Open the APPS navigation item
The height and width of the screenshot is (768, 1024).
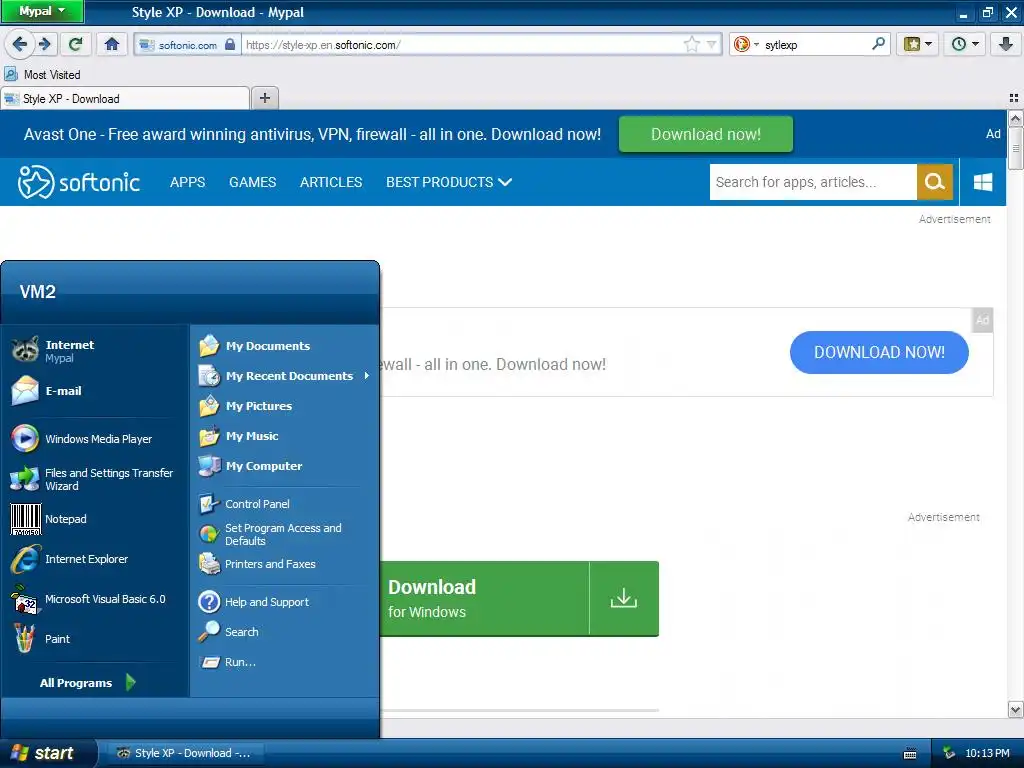187,182
